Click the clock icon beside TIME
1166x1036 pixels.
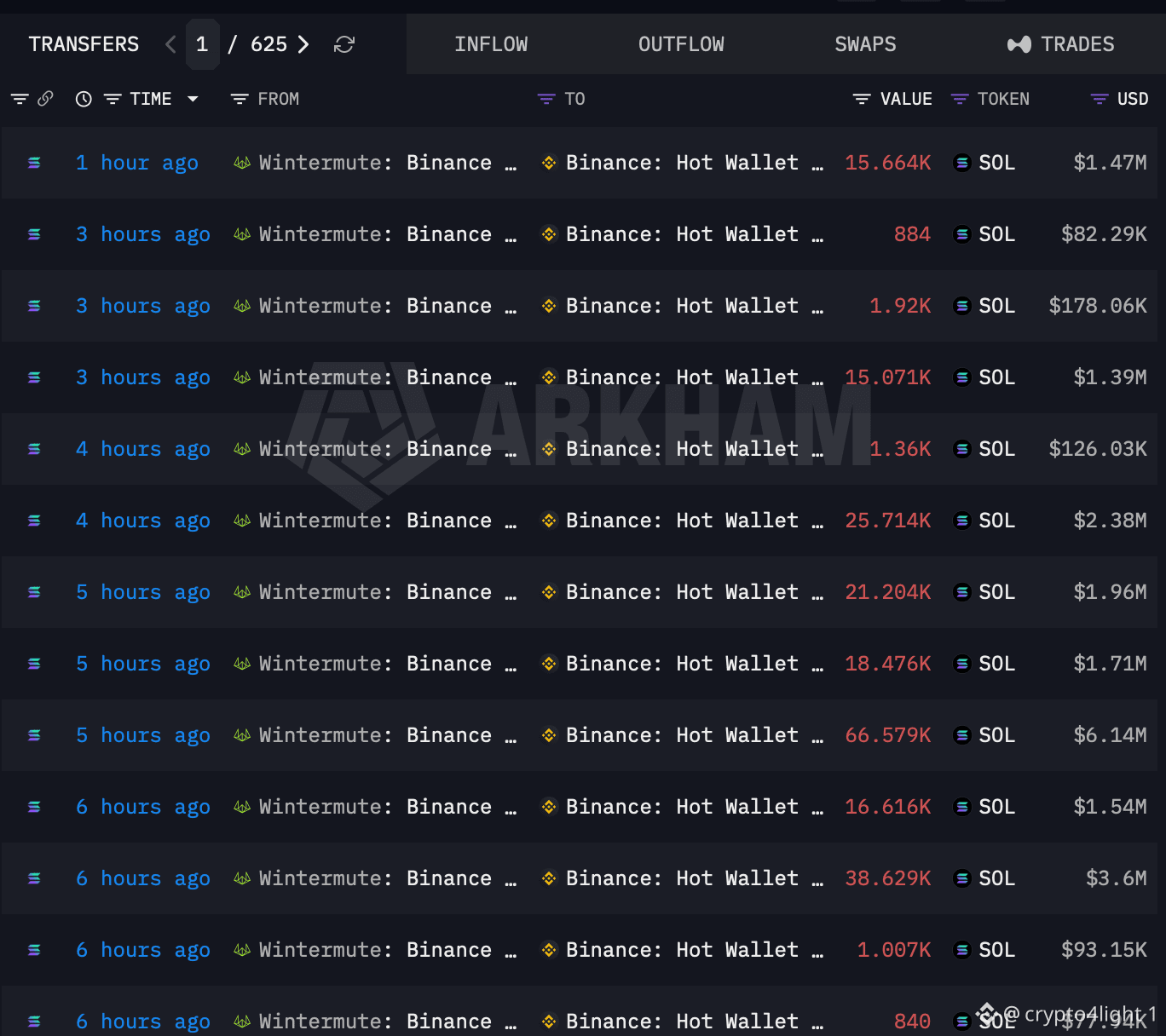coord(84,99)
